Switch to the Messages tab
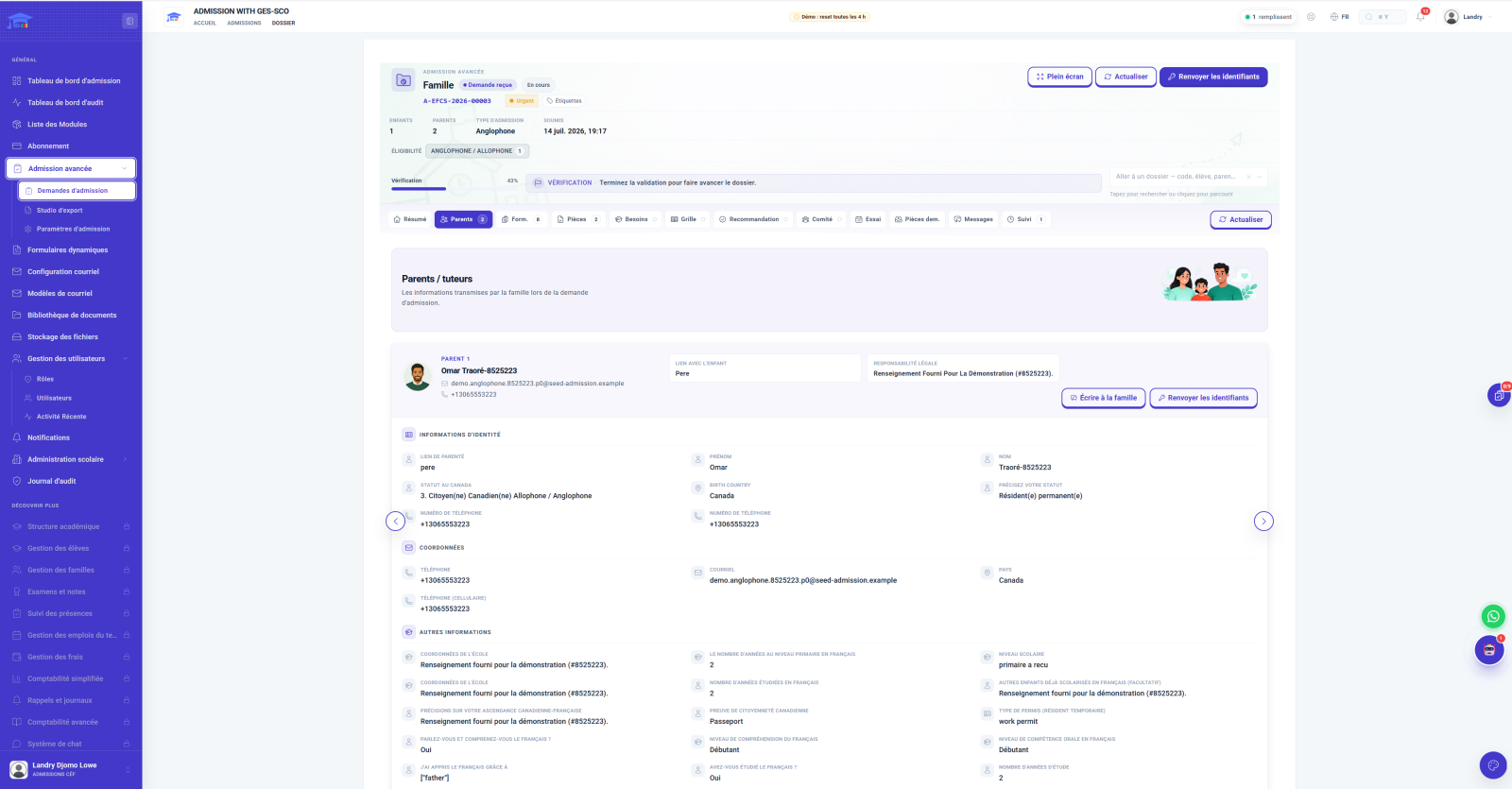The image size is (1512, 789). coord(973,219)
